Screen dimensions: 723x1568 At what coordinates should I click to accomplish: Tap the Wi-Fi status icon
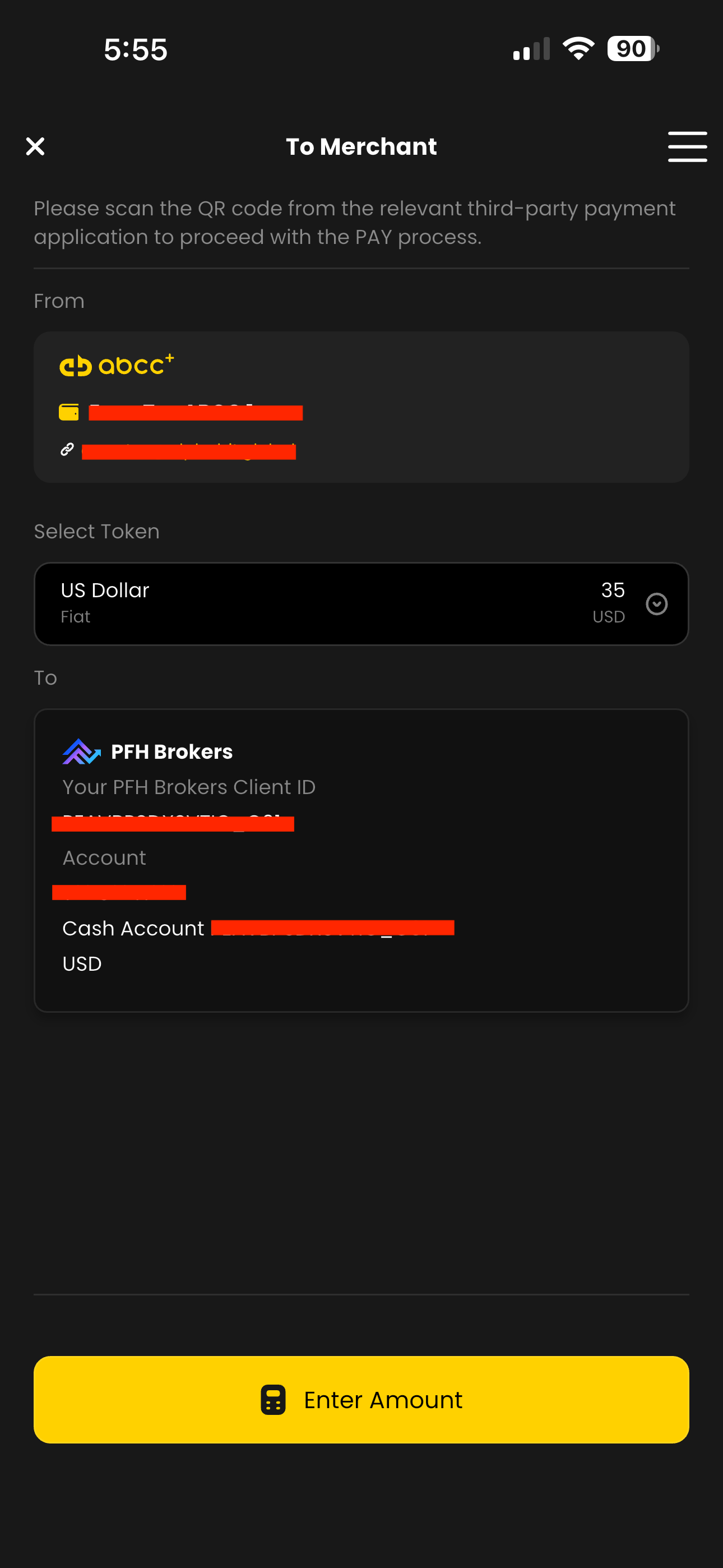[578, 49]
